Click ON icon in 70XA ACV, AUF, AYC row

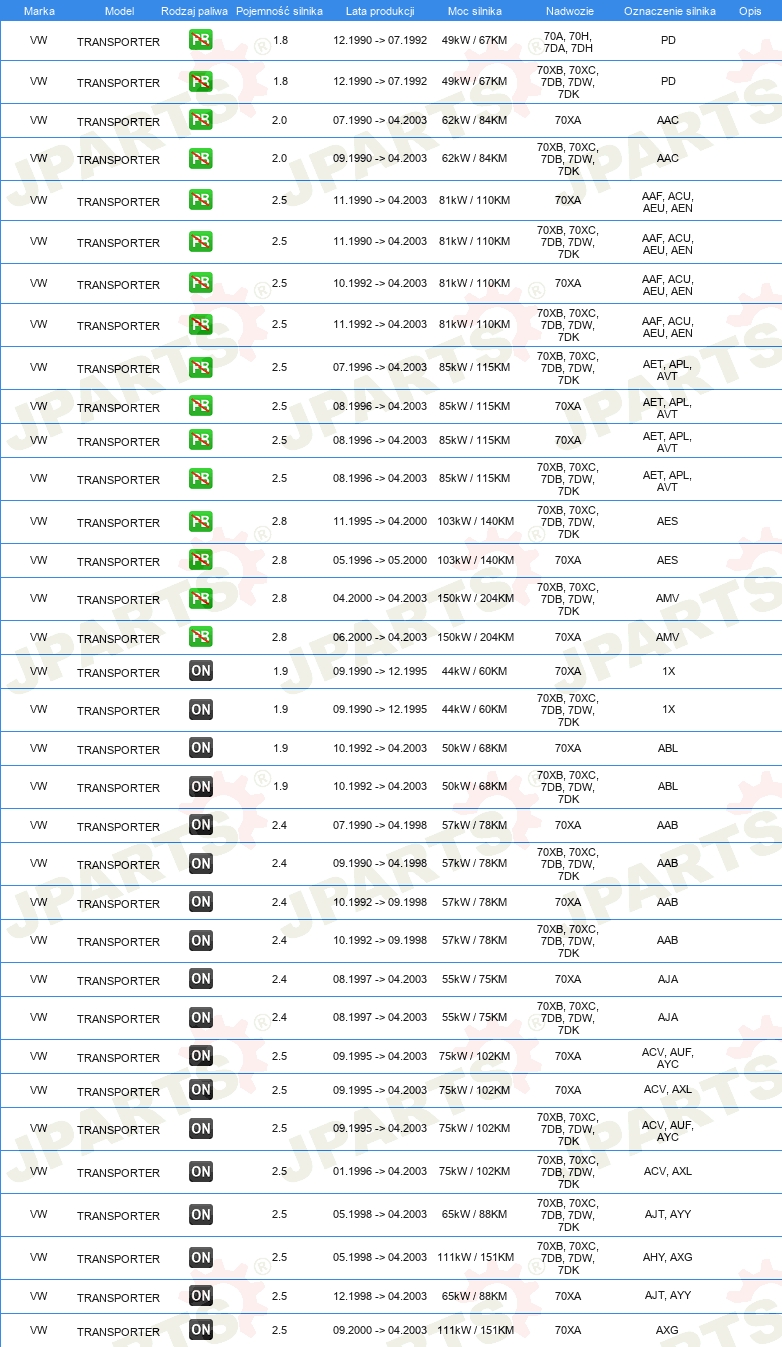201,1056
